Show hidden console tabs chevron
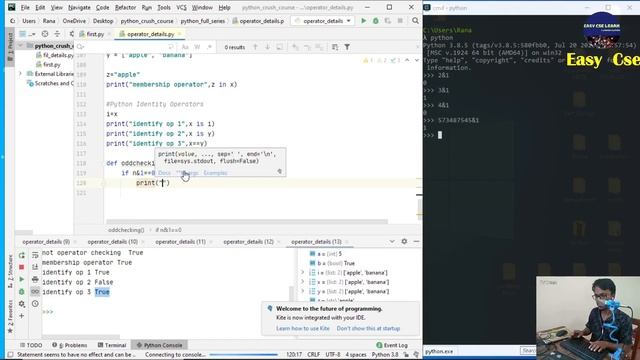Image resolution: width=640 pixels, height=360 pixels. pyautogui.click(x=392, y=242)
